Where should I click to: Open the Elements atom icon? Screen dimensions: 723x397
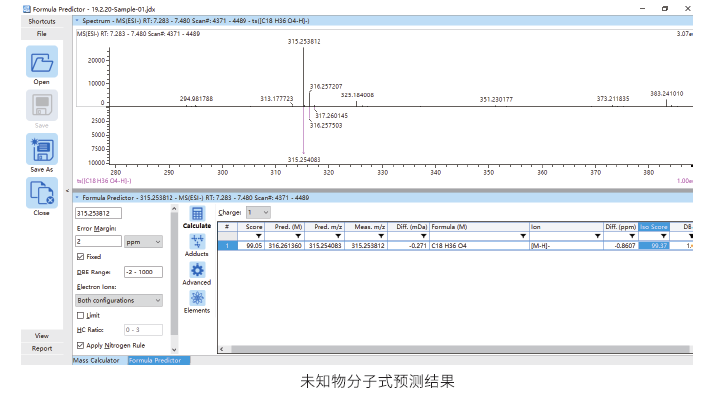point(197,298)
